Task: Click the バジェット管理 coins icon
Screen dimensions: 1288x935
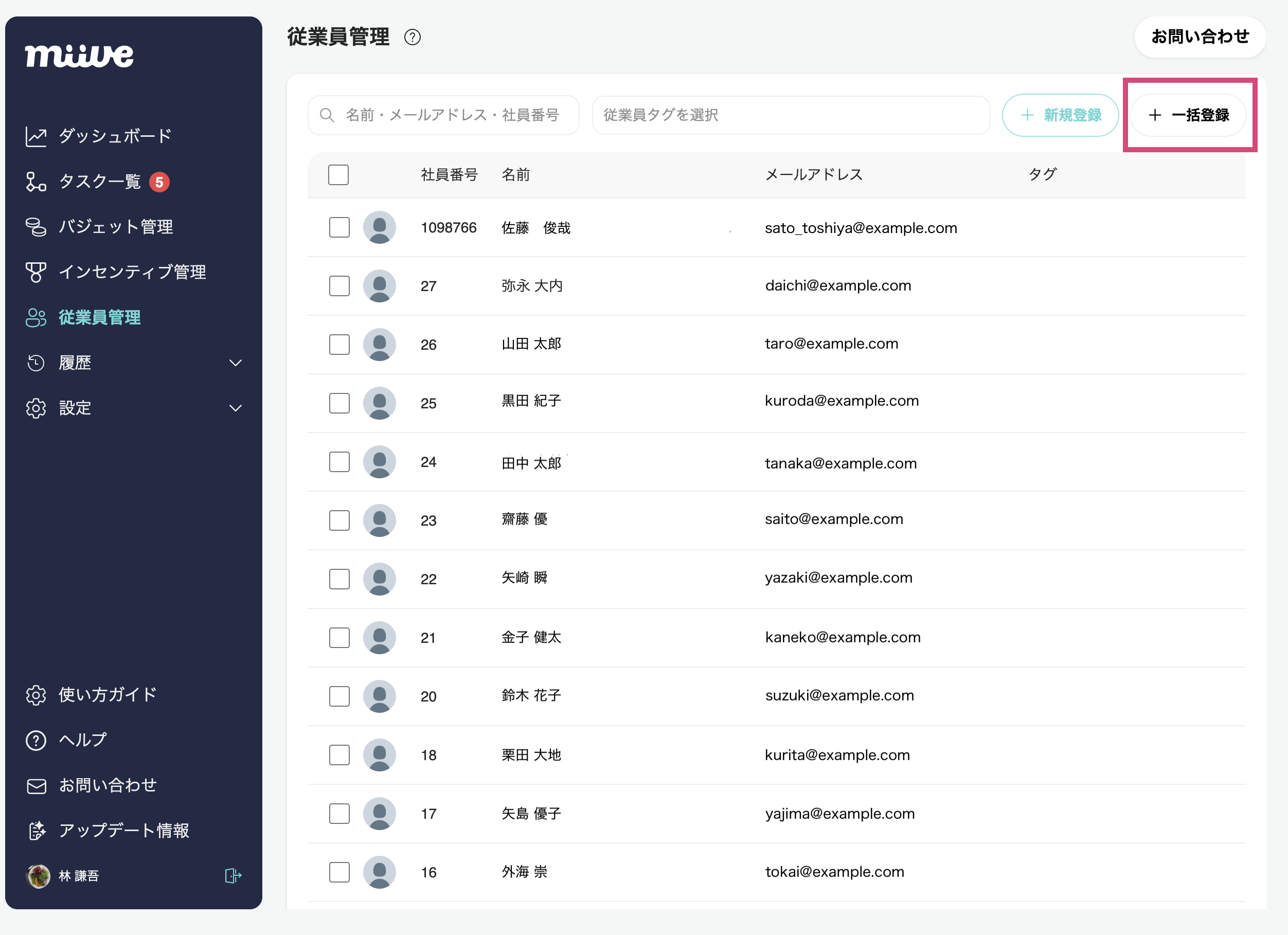Action: click(x=36, y=227)
